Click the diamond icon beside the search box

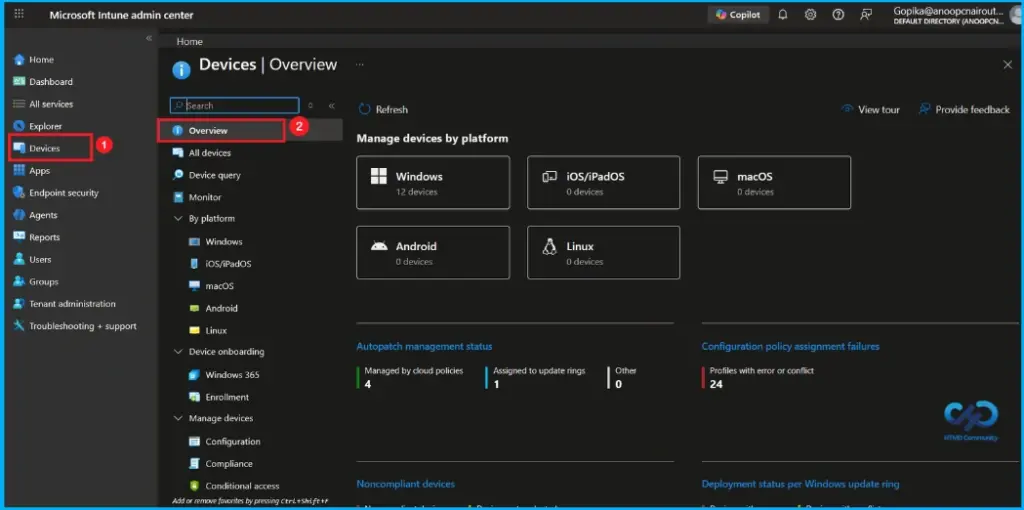click(310, 105)
